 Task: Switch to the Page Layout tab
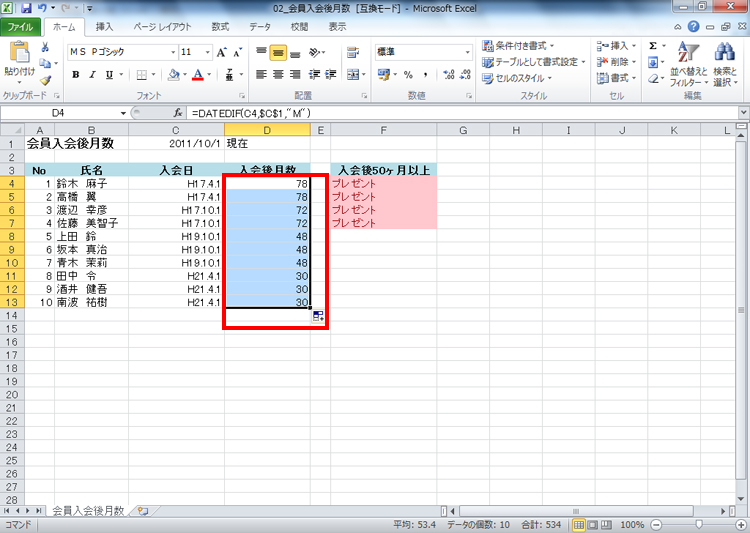tap(162, 27)
